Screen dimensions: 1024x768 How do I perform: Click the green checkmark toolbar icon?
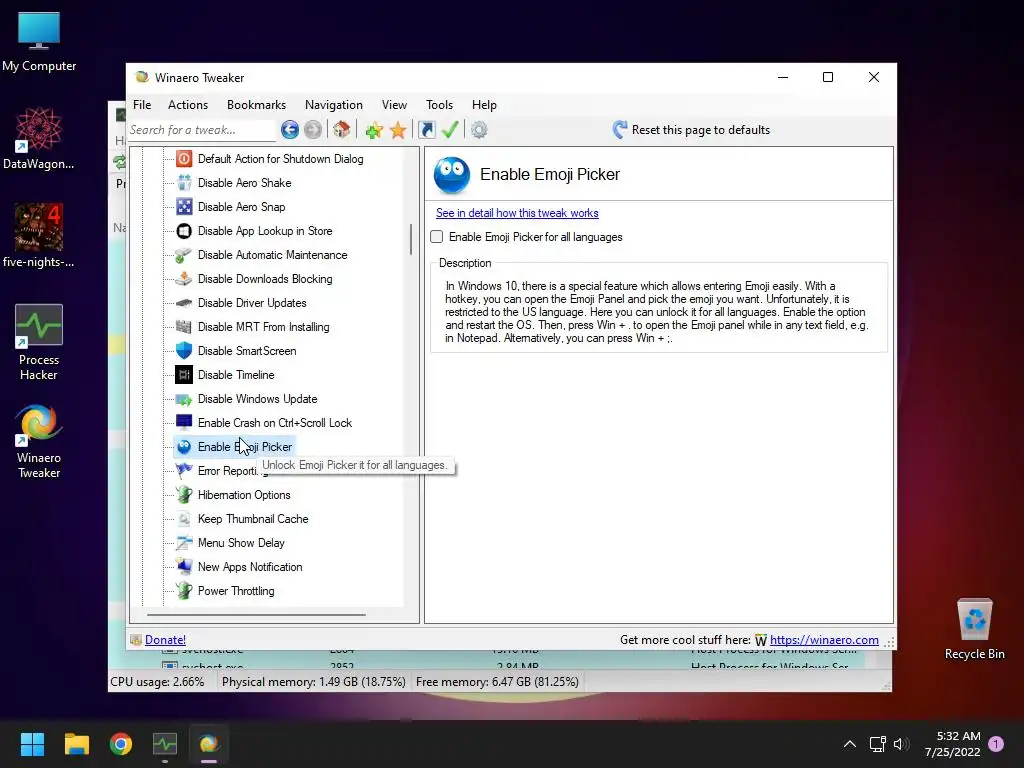coord(450,130)
